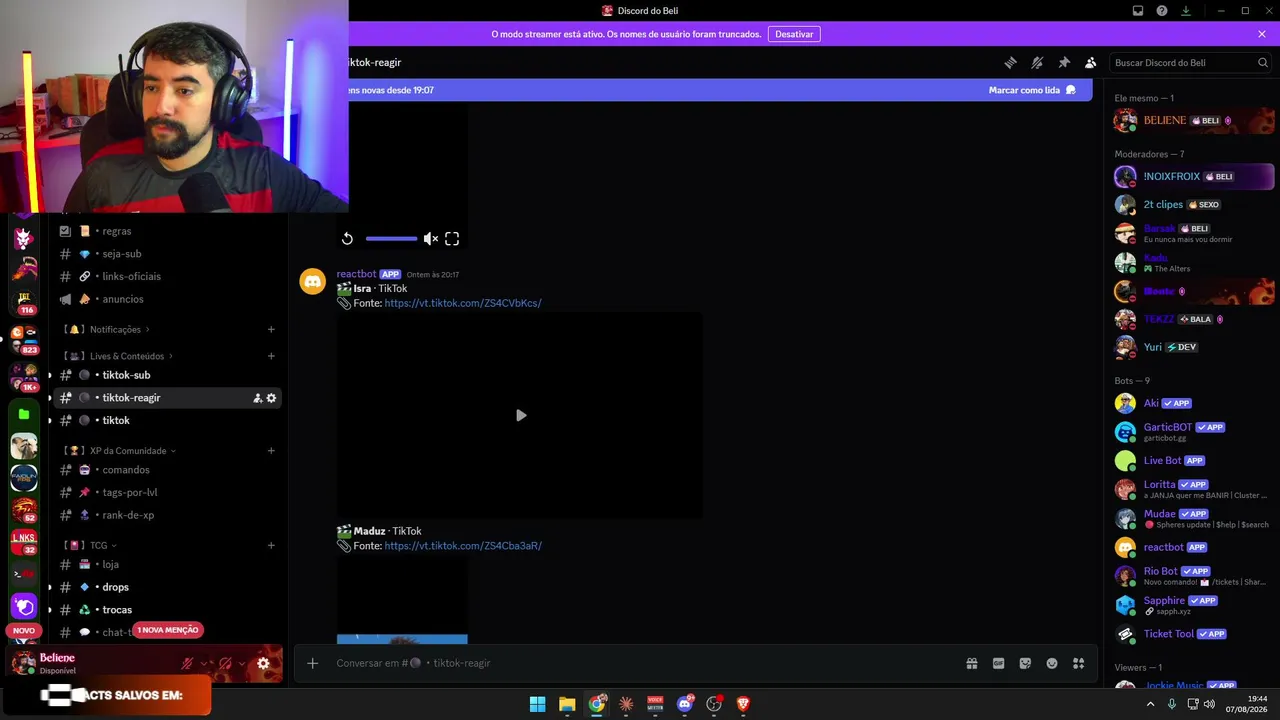Focus the Conversar em tiktok-reagir message box
The height and width of the screenshot is (720, 1280).
click(x=640, y=663)
